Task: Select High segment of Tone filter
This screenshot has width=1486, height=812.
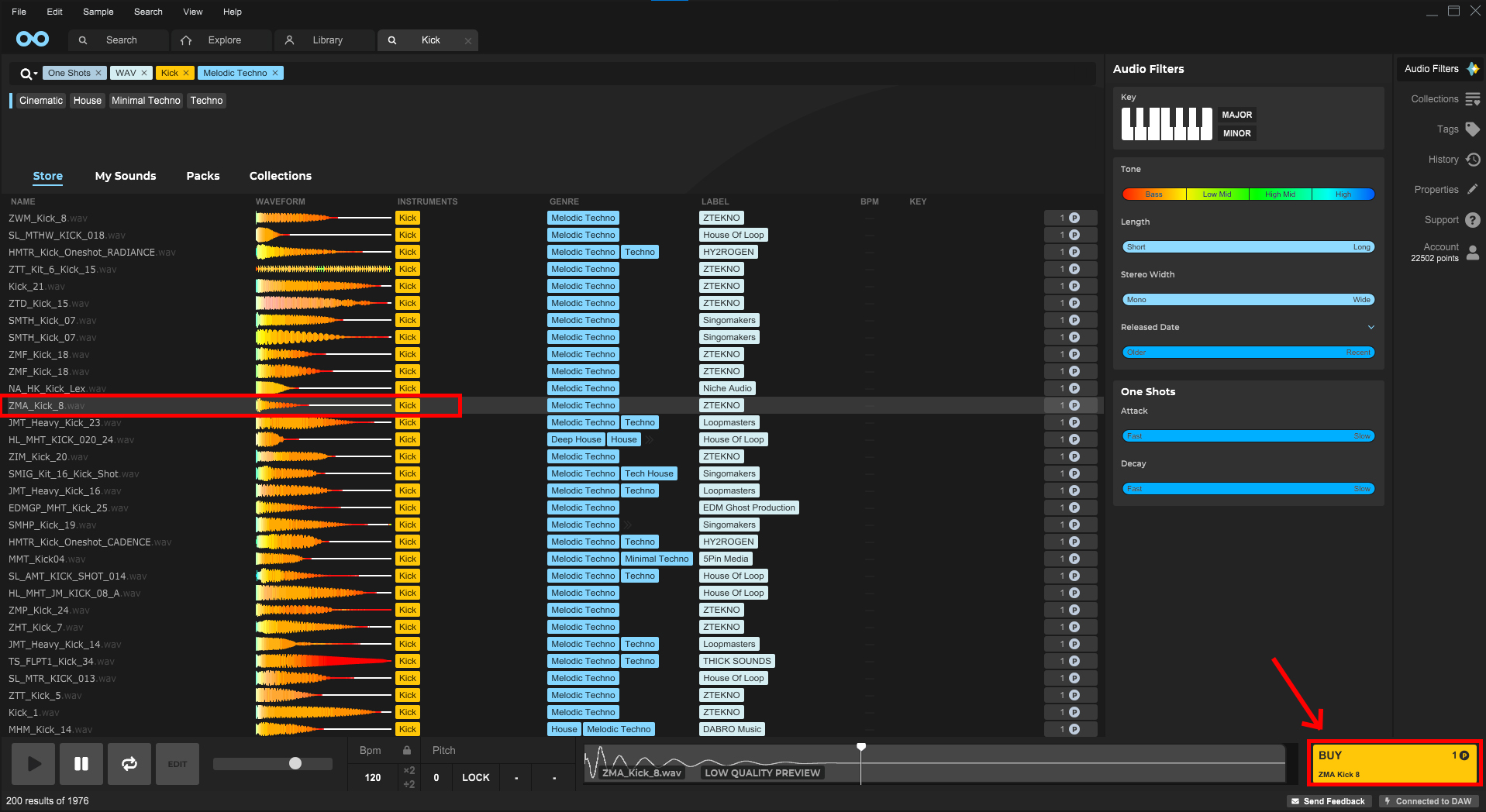Action: pyautogui.click(x=1343, y=194)
